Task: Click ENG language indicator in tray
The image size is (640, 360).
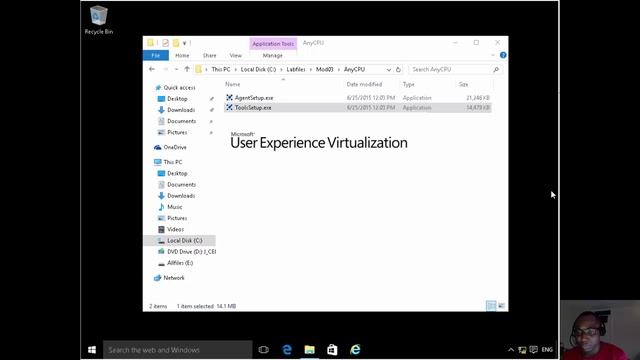Action: (x=547, y=350)
